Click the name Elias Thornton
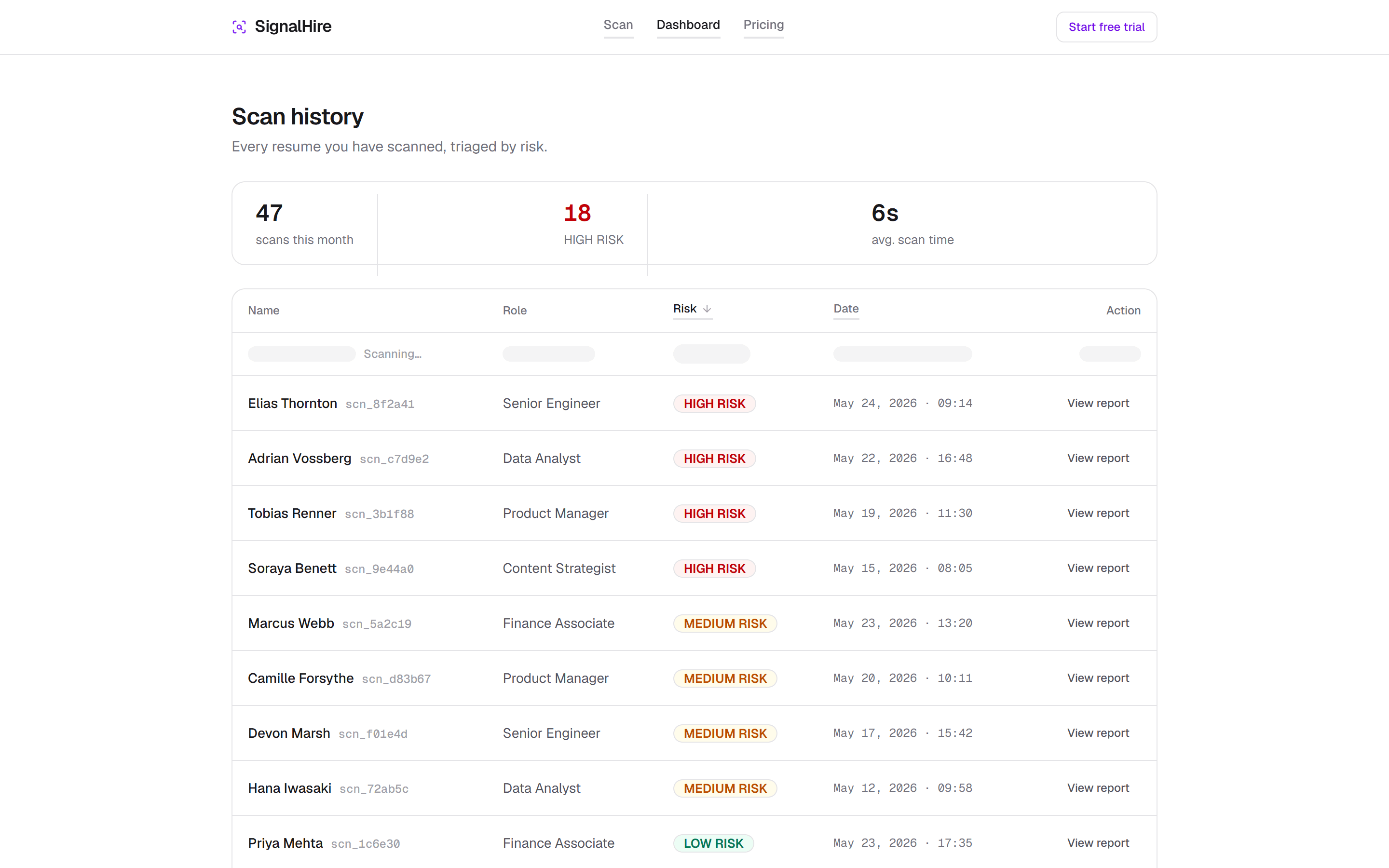The height and width of the screenshot is (868, 1389). 292,404
